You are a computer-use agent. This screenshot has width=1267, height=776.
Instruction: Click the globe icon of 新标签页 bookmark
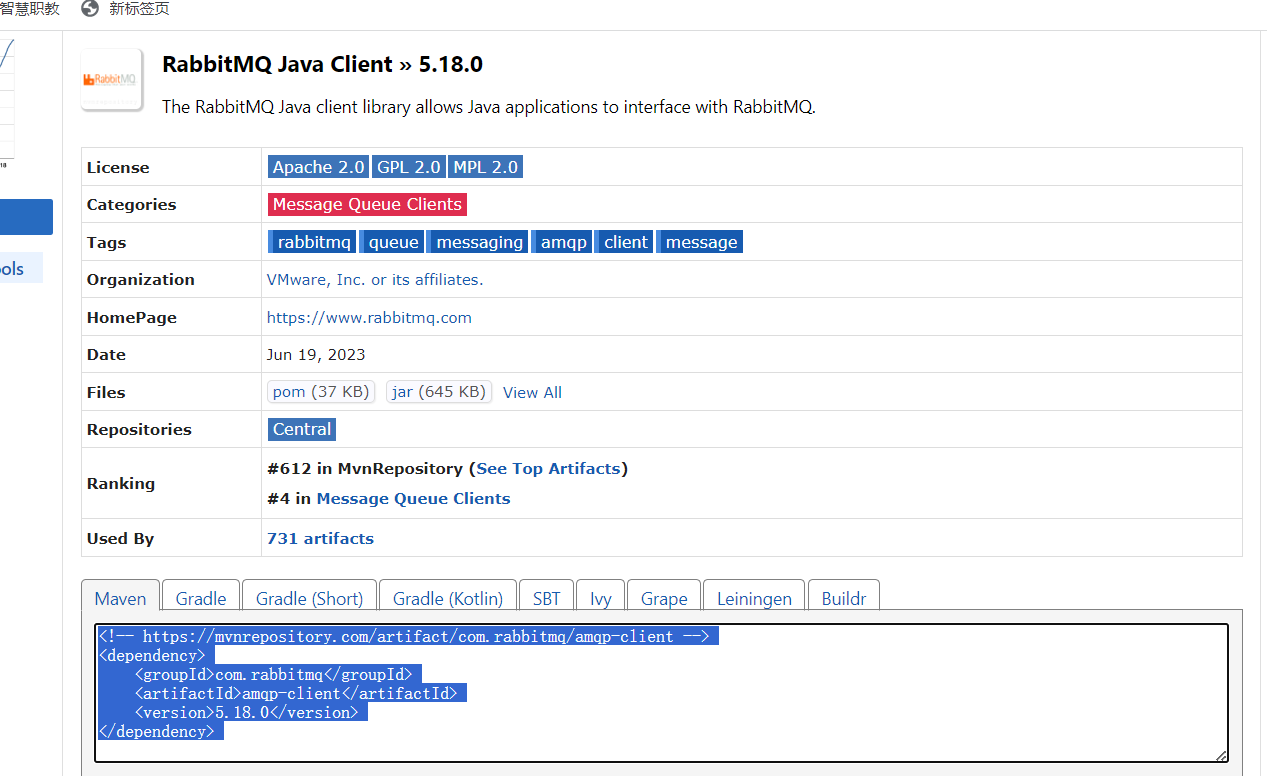[x=90, y=9]
